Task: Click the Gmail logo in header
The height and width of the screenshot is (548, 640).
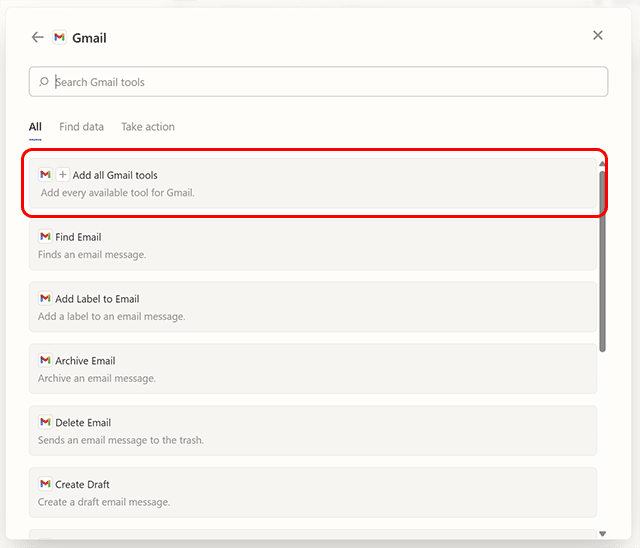Action: pos(60,37)
